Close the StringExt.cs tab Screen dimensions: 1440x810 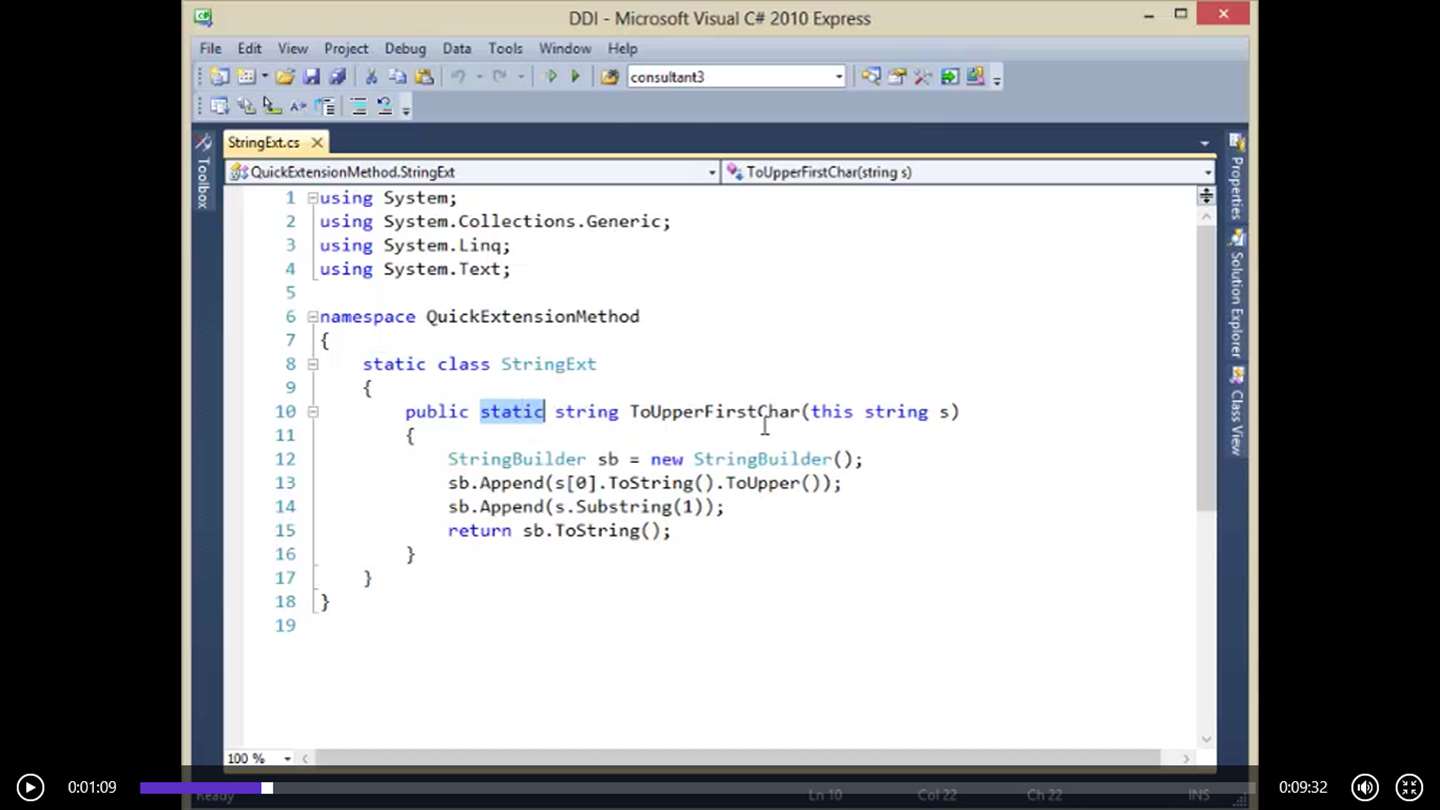click(316, 143)
